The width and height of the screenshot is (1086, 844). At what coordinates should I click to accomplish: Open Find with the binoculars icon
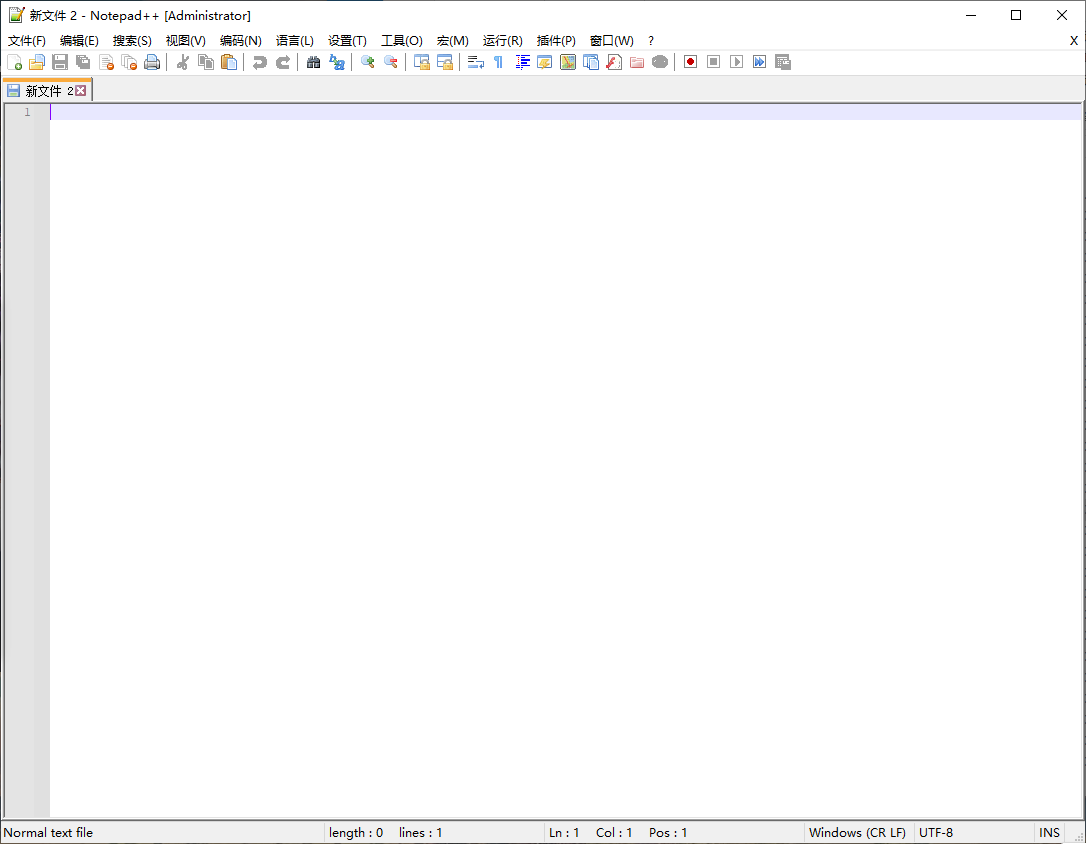click(x=313, y=62)
